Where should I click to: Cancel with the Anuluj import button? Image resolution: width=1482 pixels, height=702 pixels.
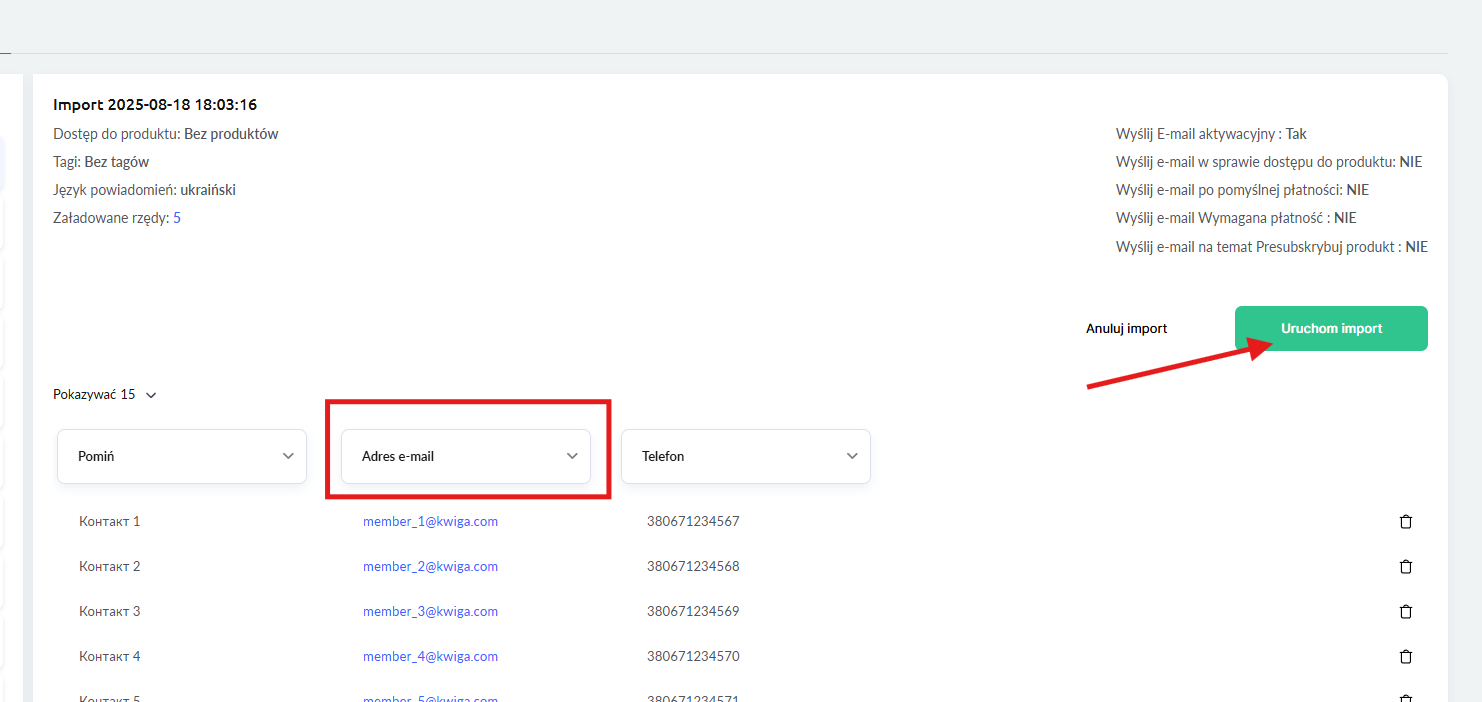(x=1126, y=329)
